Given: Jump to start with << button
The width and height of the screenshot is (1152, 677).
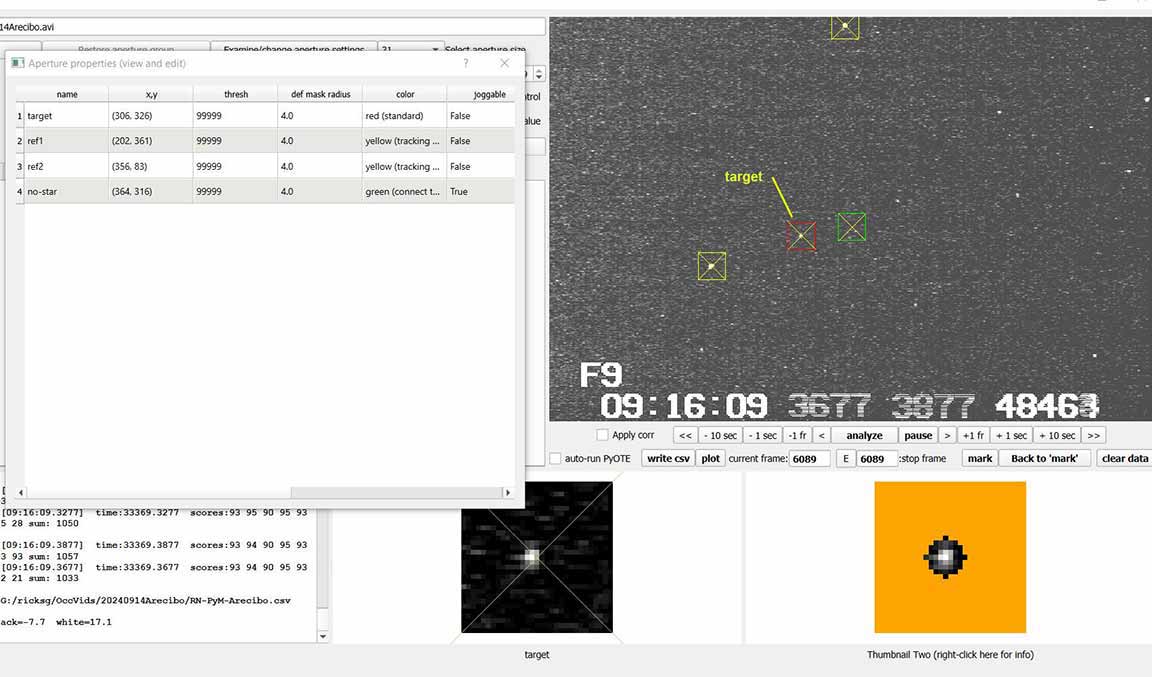Looking at the screenshot, I should click(685, 435).
